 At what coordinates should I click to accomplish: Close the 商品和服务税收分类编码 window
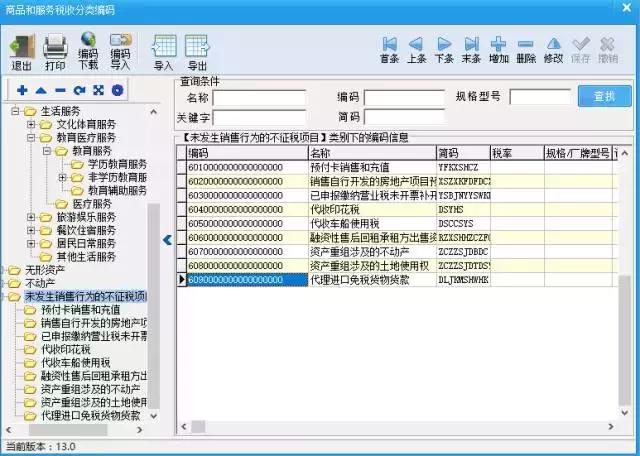626,8
